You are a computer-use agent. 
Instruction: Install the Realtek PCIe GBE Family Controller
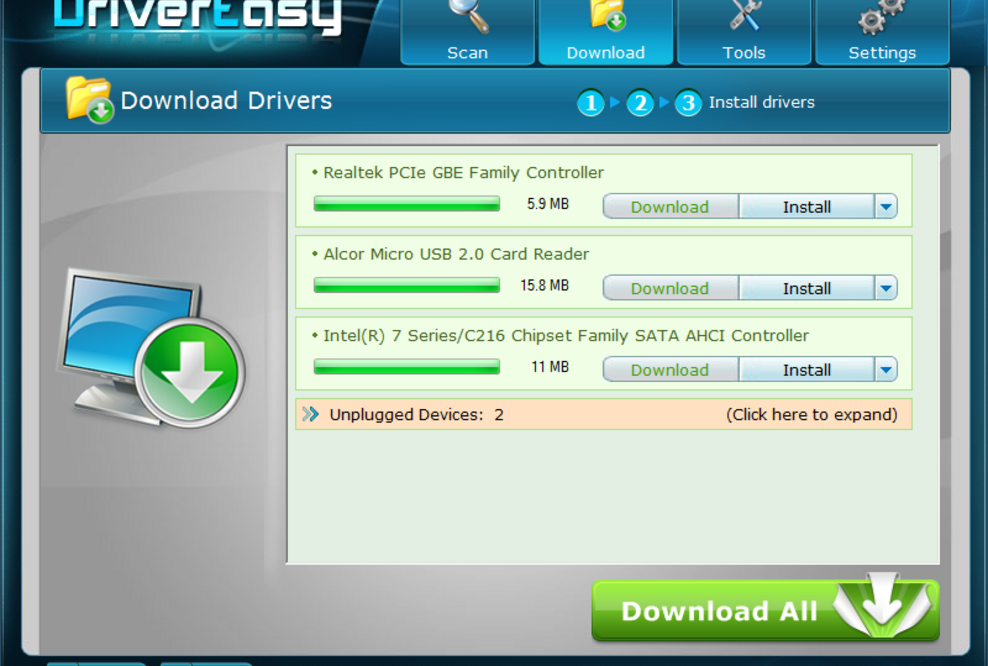tap(806, 207)
